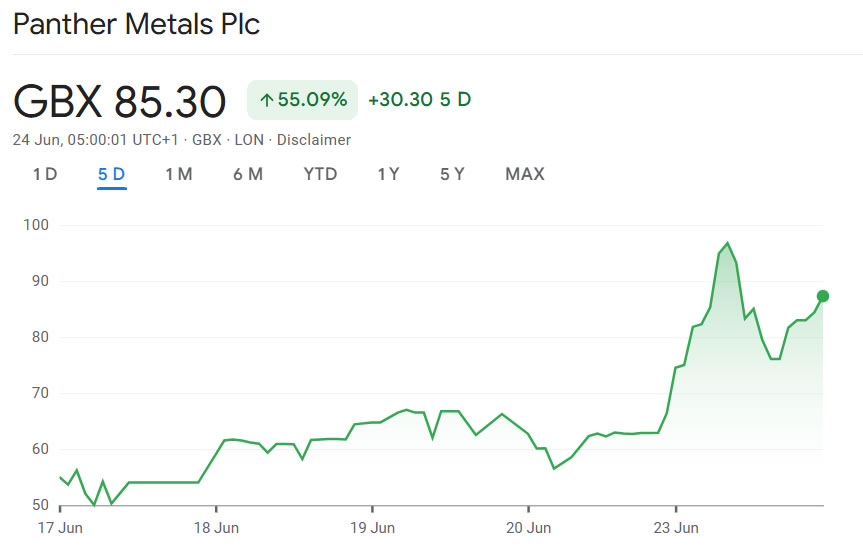Click the 55.09% change badge
The width and height of the screenshot is (863, 554).
pos(302,100)
